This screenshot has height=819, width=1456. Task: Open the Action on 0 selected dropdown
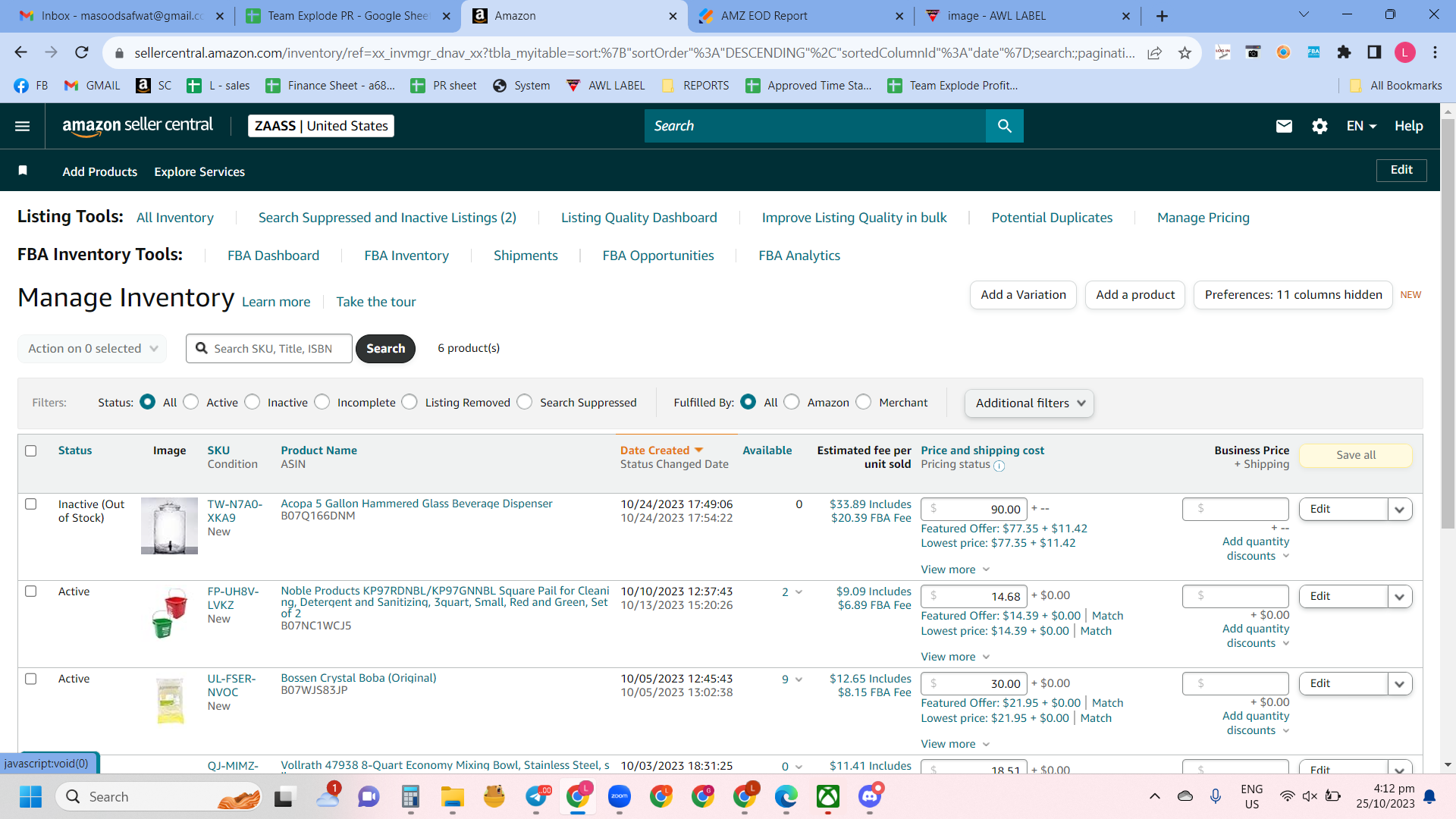[92, 349]
